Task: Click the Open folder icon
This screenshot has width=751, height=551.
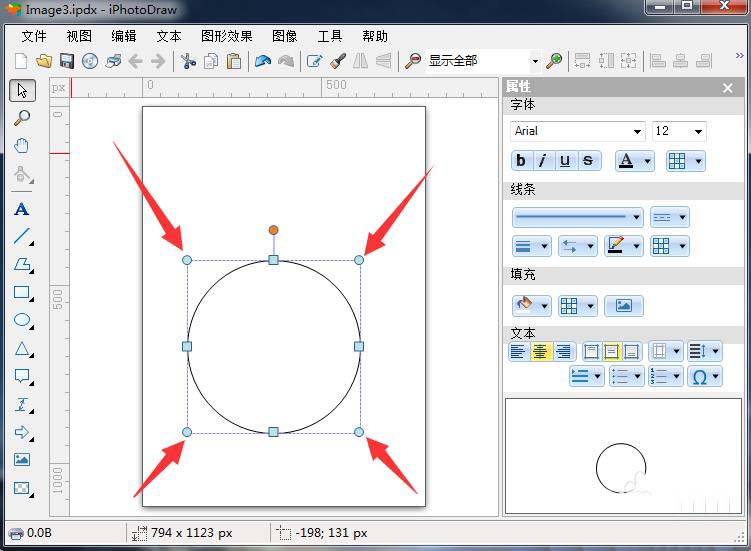Action: coord(44,61)
